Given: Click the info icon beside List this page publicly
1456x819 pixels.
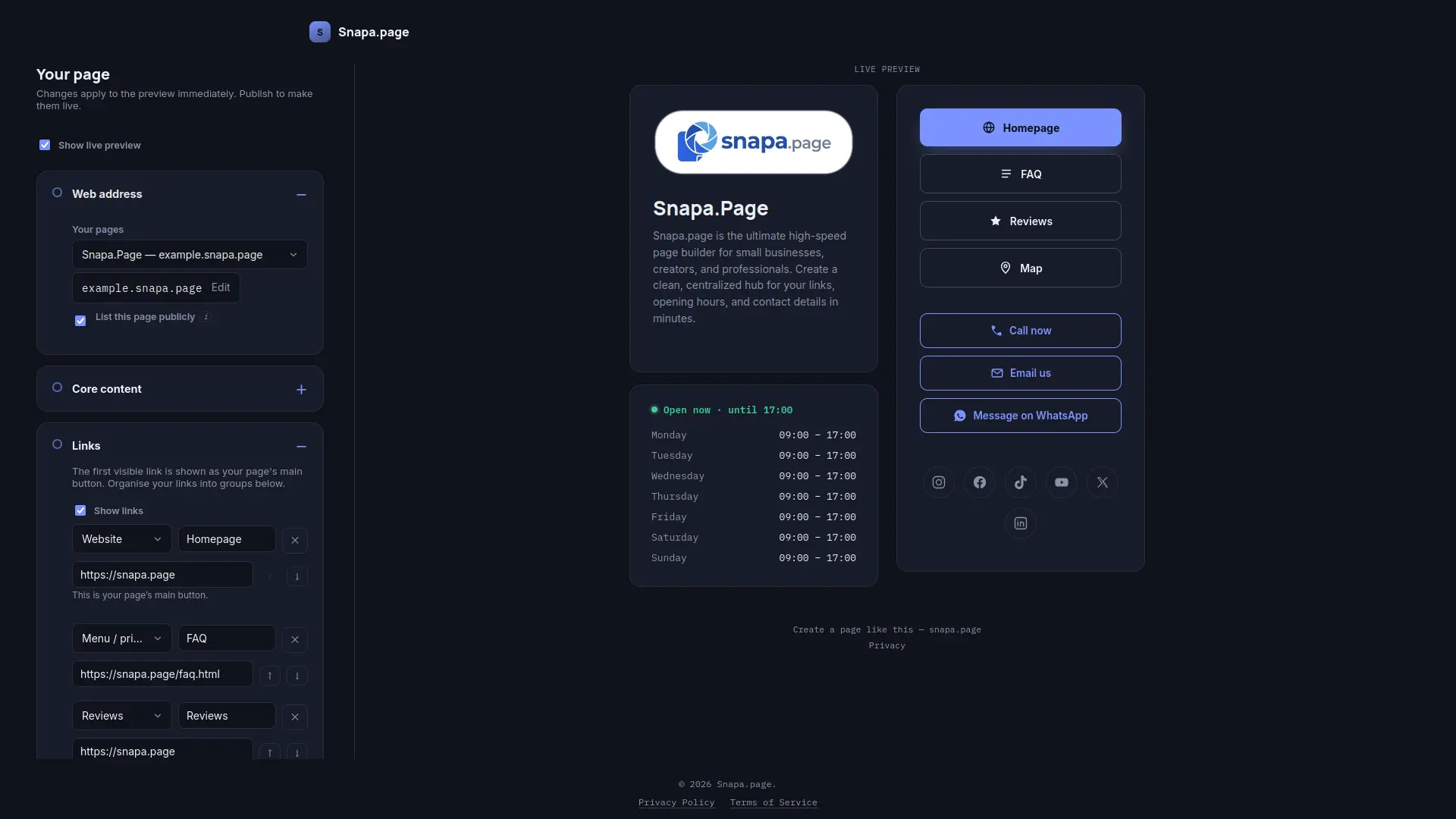Looking at the screenshot, I should pyautogui.click(x=206, y=317).
